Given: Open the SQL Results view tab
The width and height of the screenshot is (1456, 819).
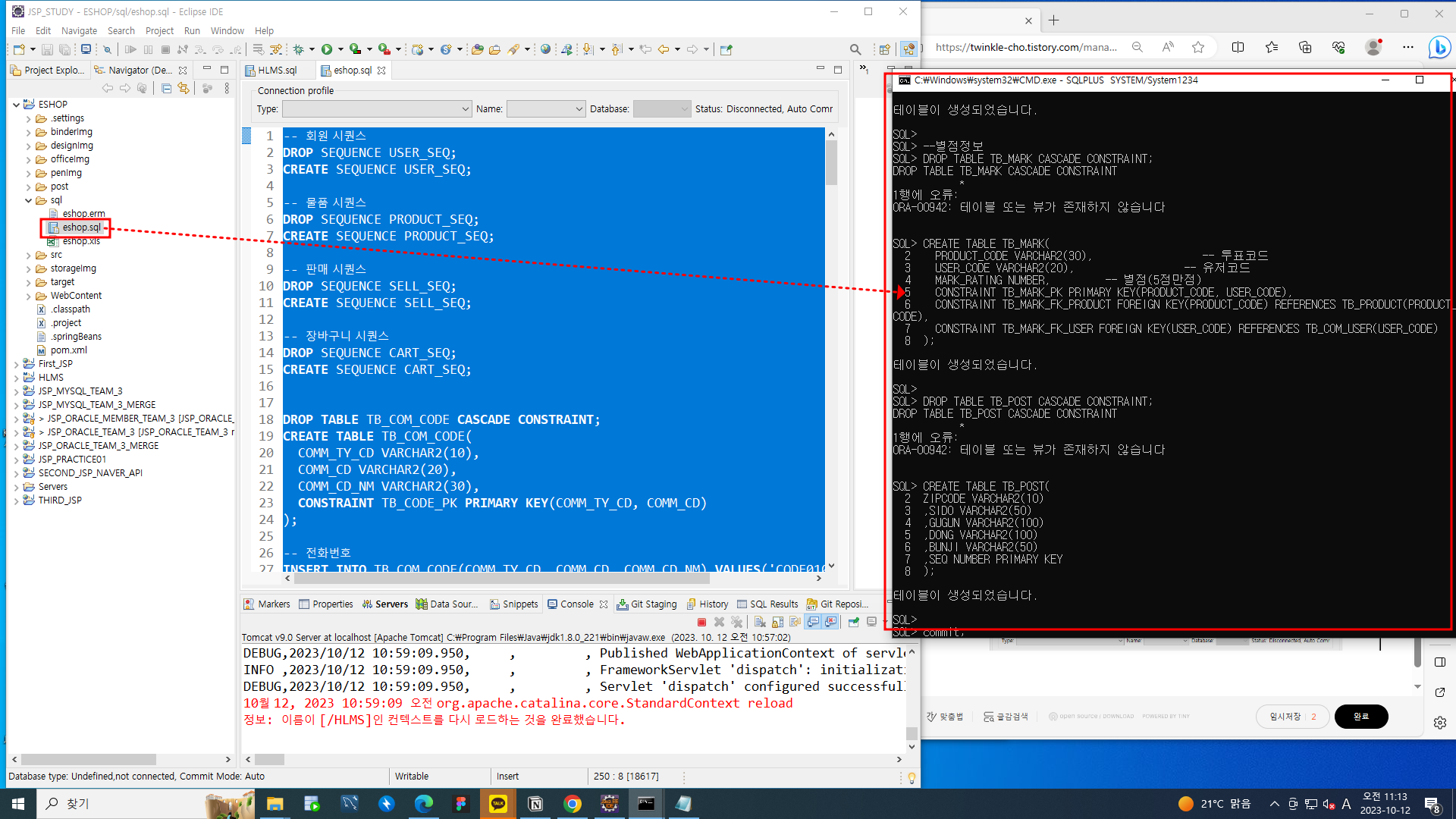Looking at the screenshot, I should pos(773,604).
